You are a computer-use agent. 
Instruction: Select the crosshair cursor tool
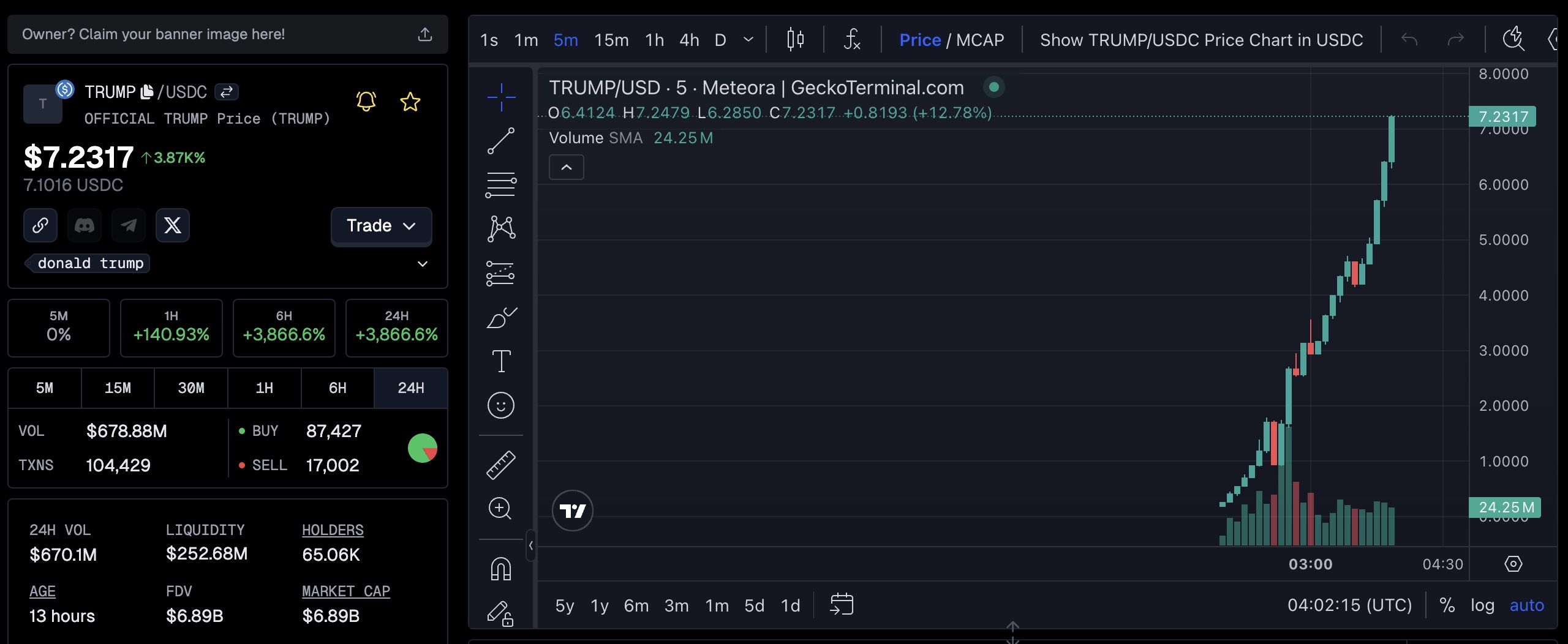tap(501, 97)
